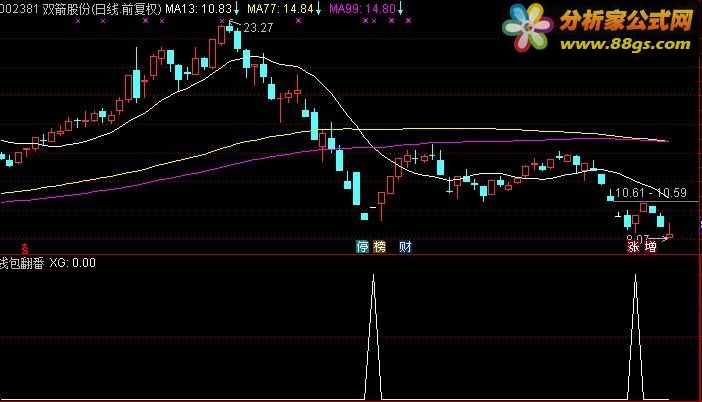Click the red 增 event marker
The image size is (702, 402).
(x=651, y=247)
